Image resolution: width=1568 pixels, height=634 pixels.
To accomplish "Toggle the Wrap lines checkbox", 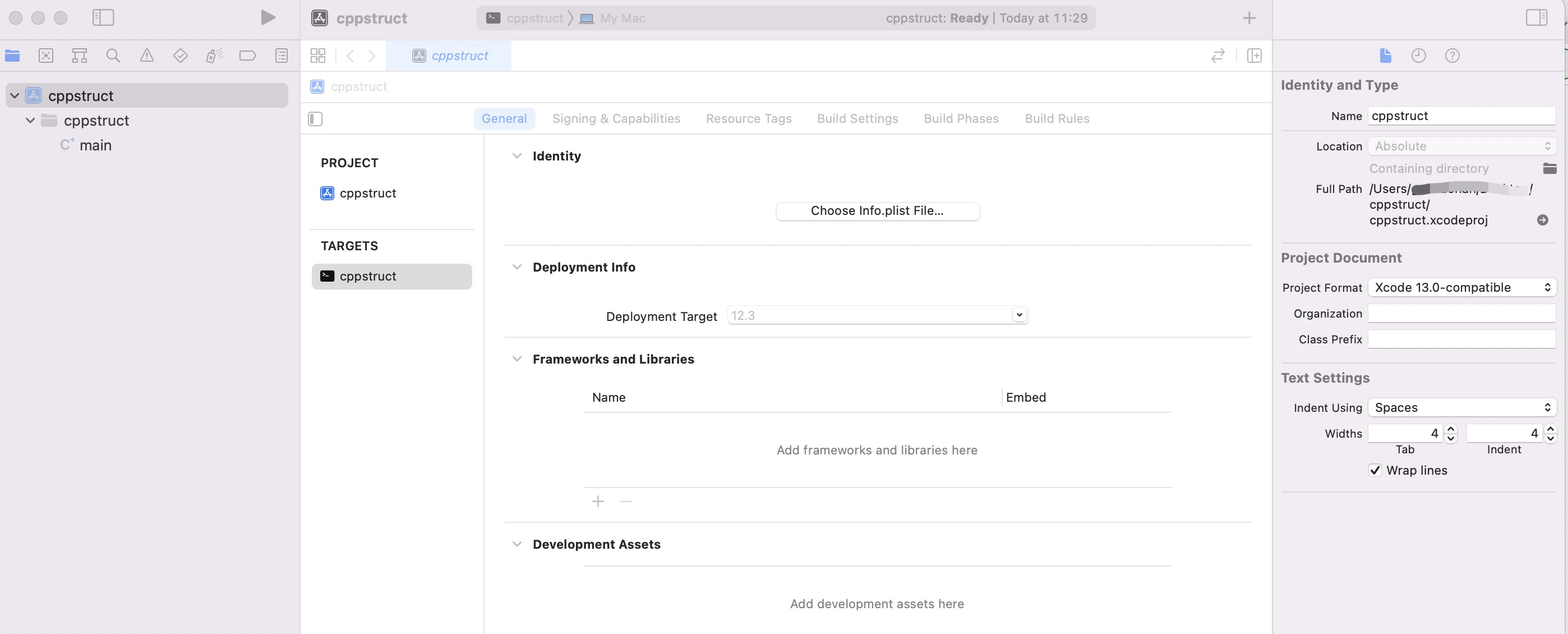I will (x=1375, y=470).
